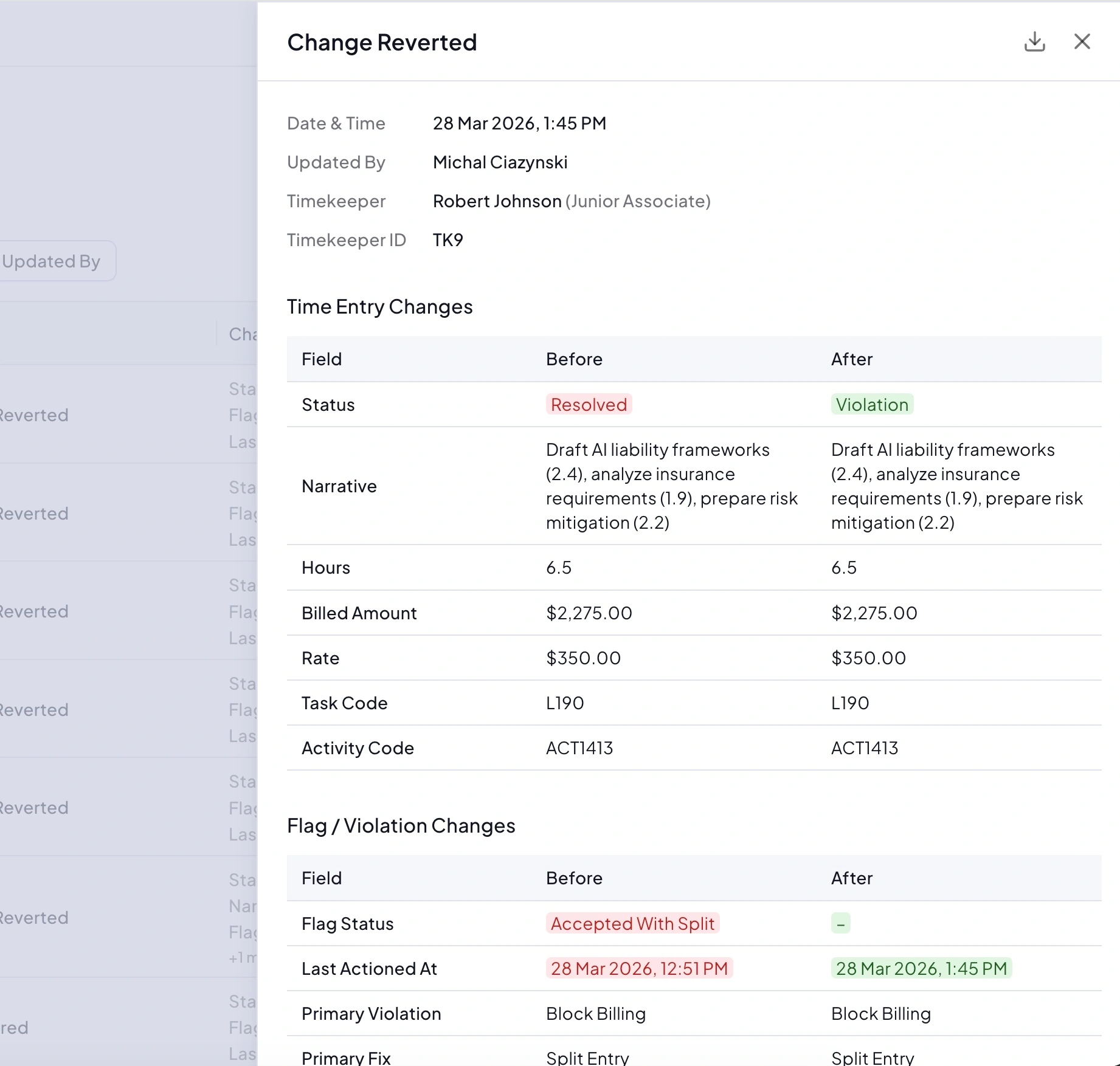The image size is (1120, 1066).
Task: Click the Timekeeper ID TK9 value
Action: click(448, 239)
